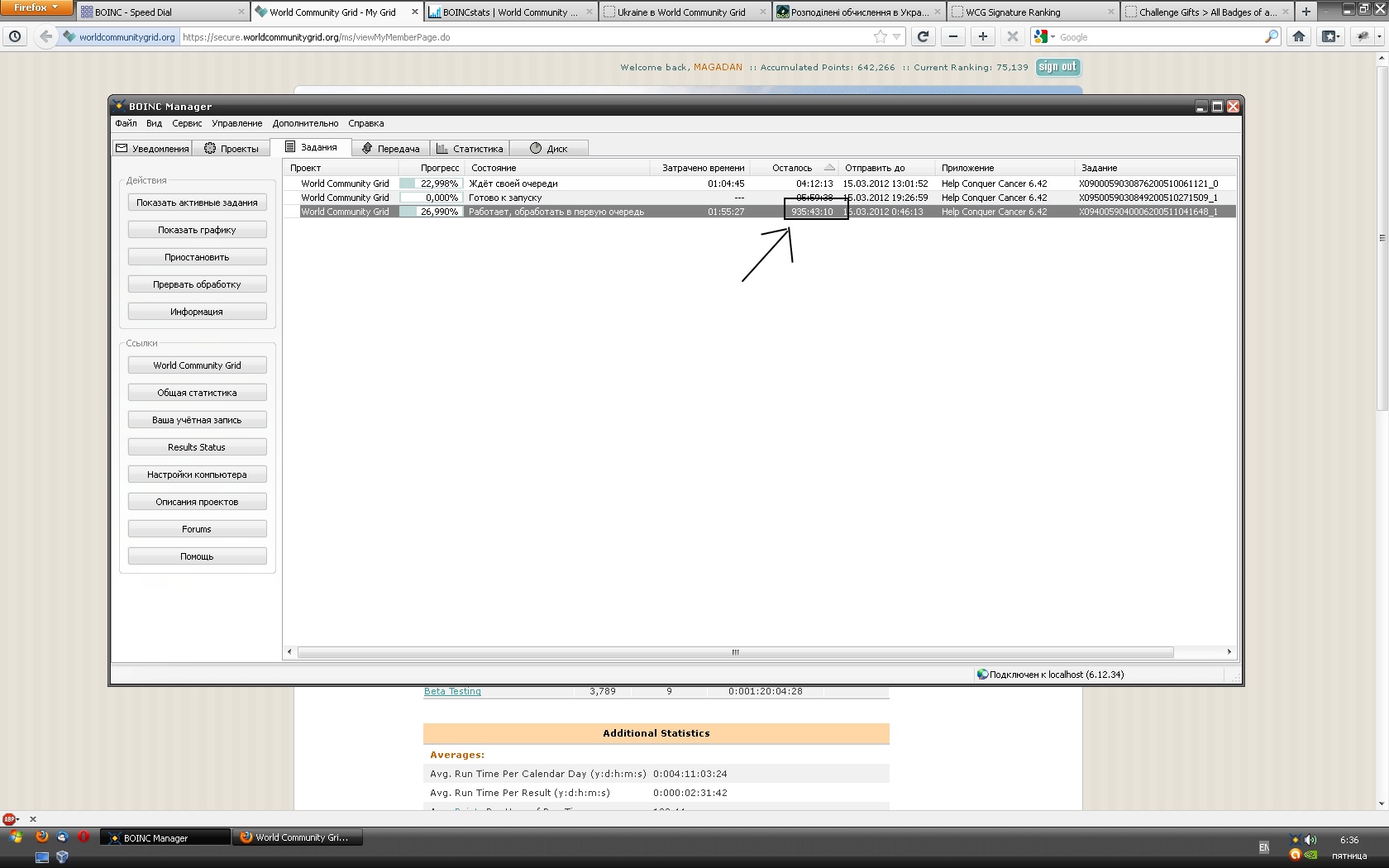This screenshot has height=868, width=1389.
Task: Click the browser home icon
Action: 1299,36
